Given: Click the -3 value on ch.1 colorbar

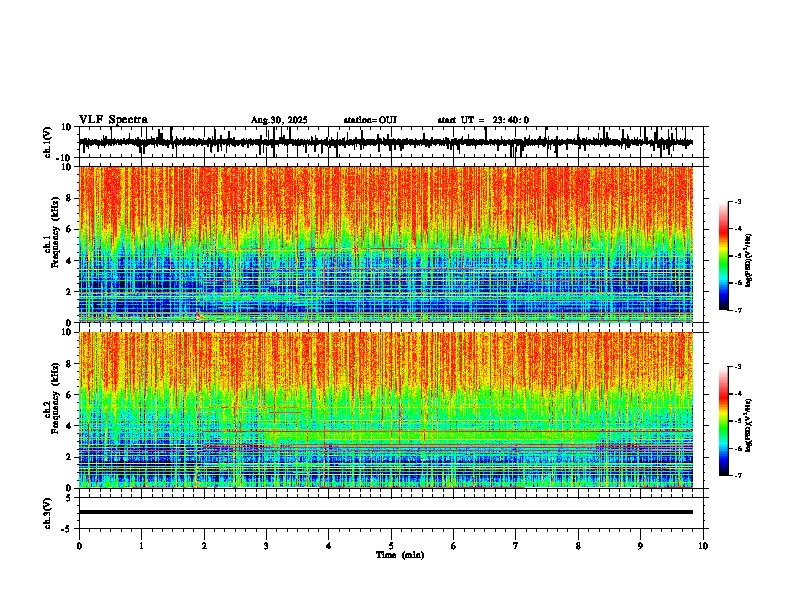Looking at the screenshot, I should (737, 202).
